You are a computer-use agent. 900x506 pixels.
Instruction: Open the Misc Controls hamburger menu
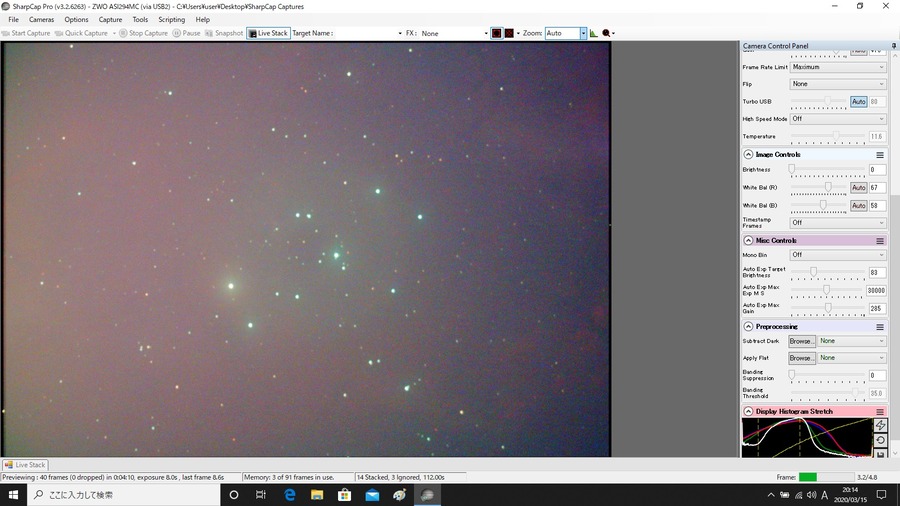880,241
